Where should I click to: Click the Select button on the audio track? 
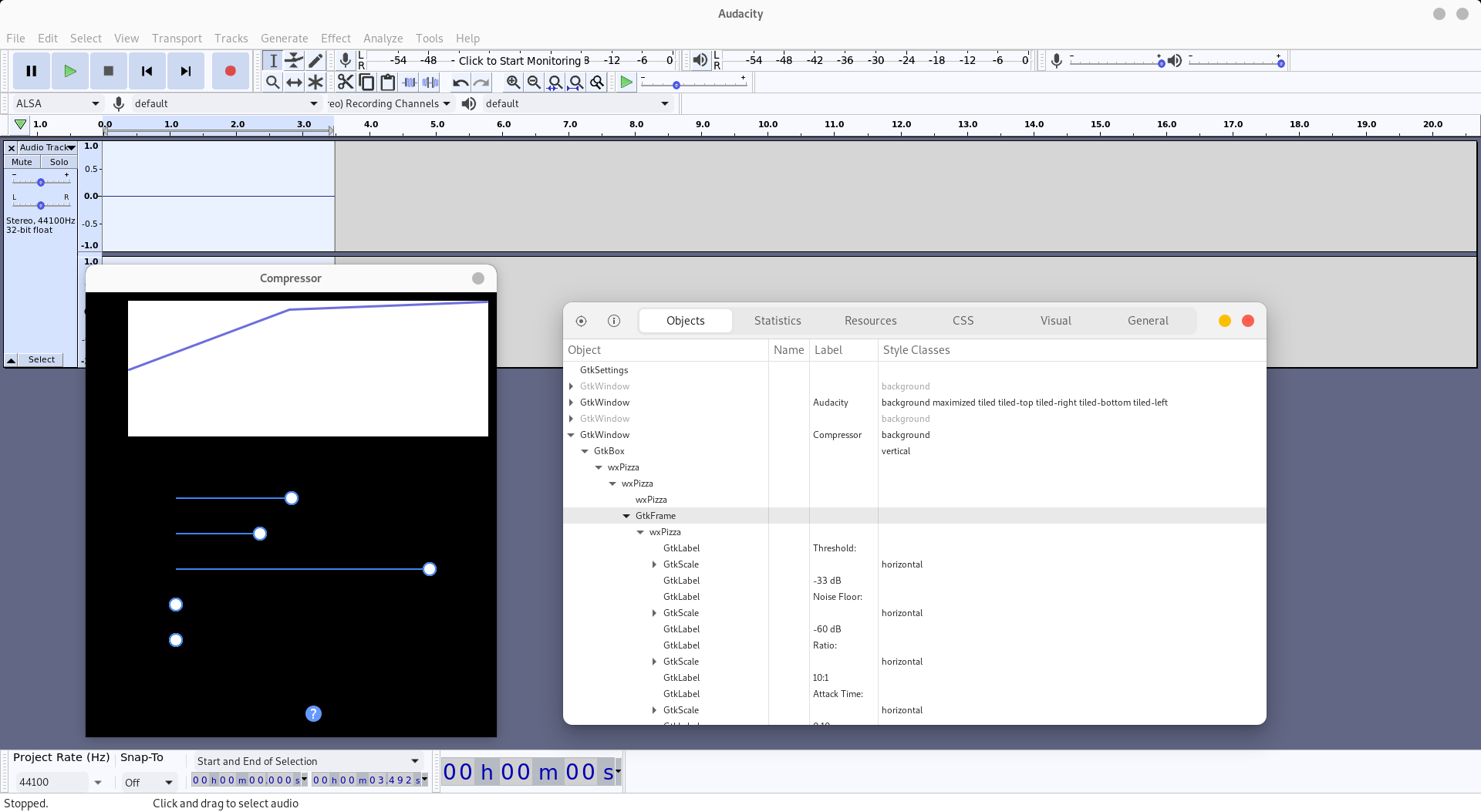tap(42, 359)
